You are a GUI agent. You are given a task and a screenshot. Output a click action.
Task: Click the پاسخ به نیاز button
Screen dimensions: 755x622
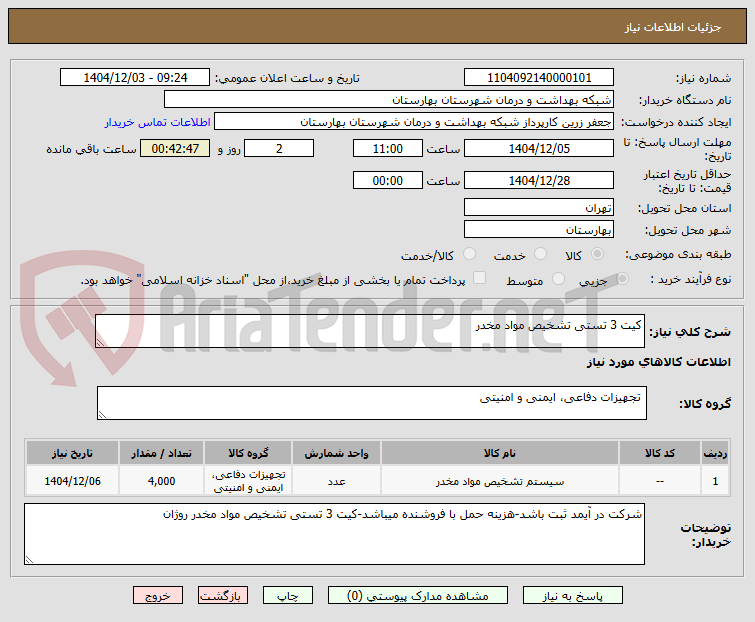click(573, 596)
